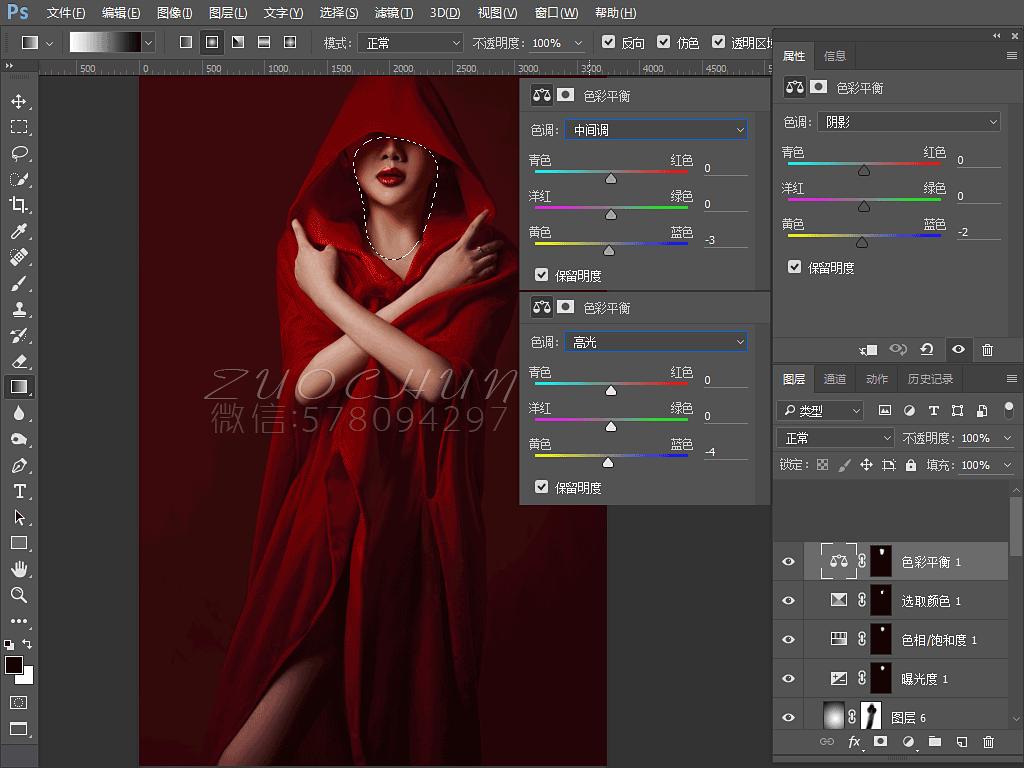
Task: Select the Lasso tool
Action: click(19, 153)
